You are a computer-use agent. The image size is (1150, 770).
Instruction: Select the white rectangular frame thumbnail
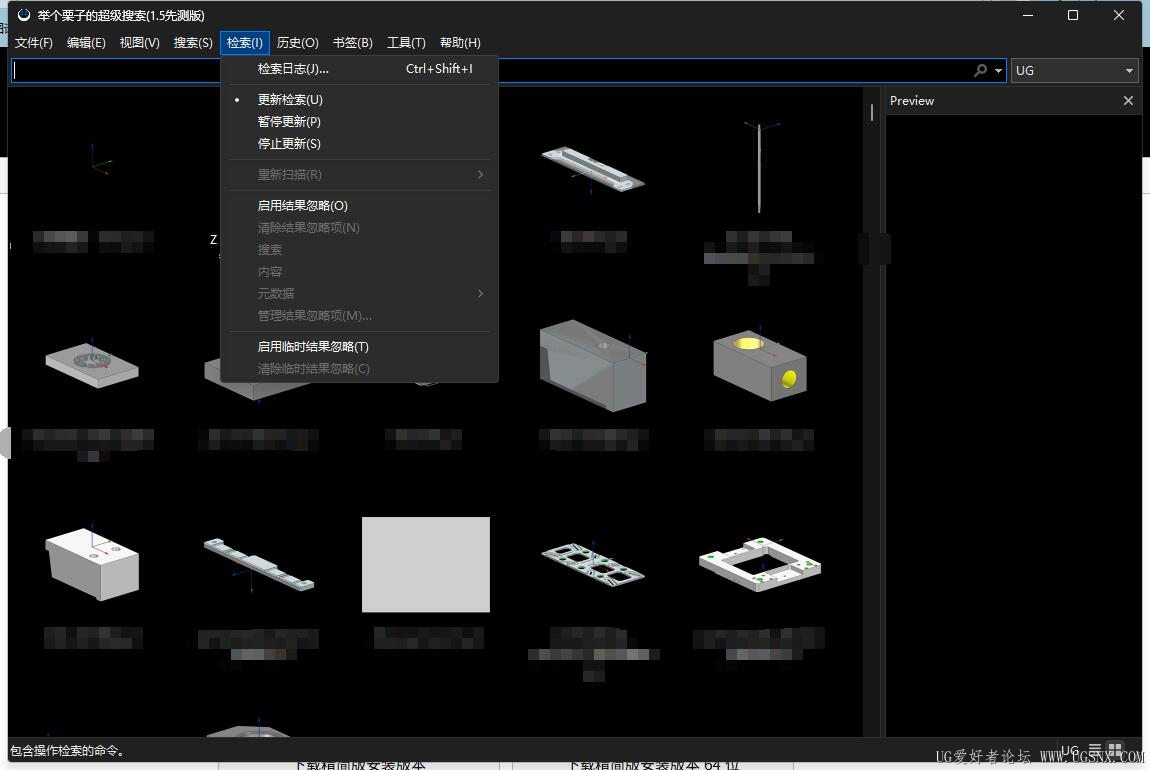(x=760, y=565)
